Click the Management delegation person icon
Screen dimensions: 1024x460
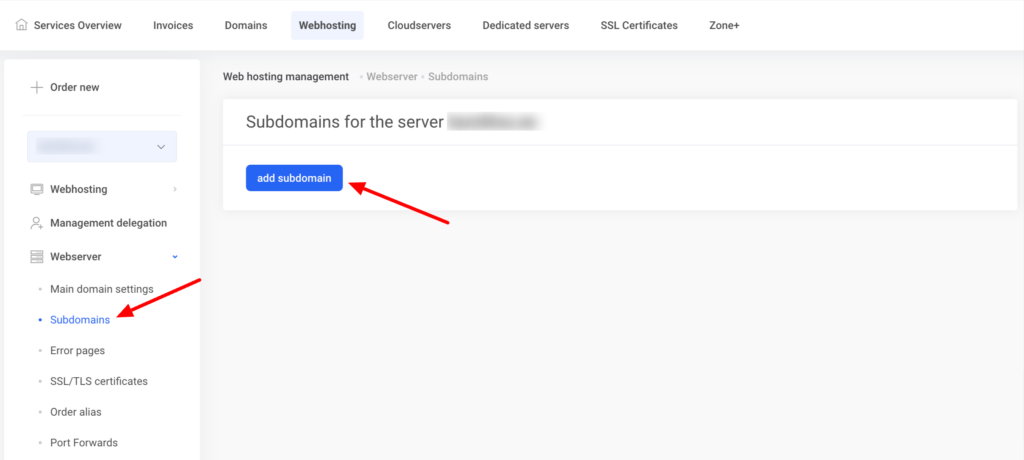pos(37,223)
